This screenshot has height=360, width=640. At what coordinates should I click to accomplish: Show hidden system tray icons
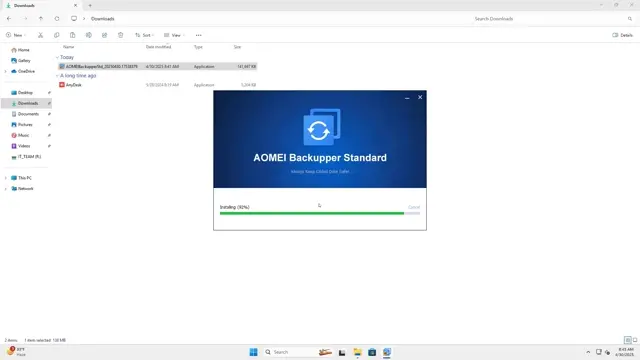[588, 352]
